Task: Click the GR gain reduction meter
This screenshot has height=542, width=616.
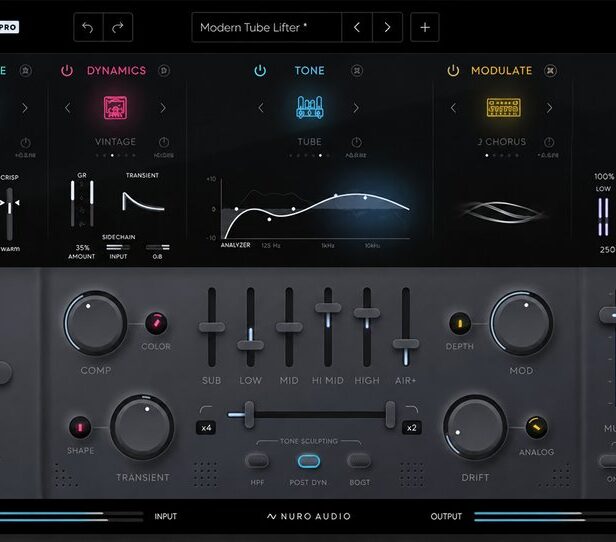Action: 82,203
